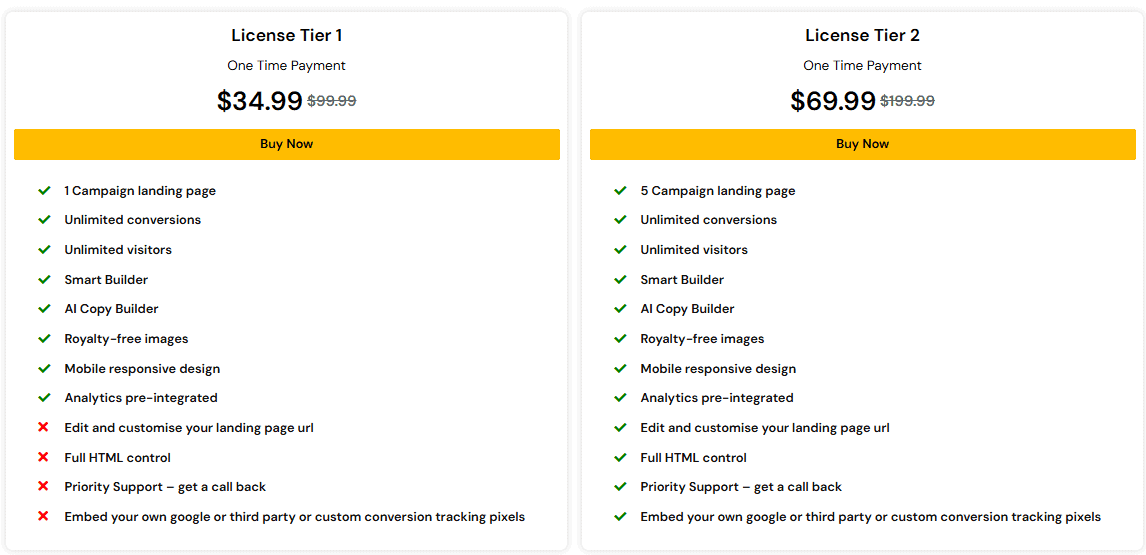Click green check beside Tier 1 Royalty-free images
Screen dimensions: 1146x555
(x=44, y=339)
